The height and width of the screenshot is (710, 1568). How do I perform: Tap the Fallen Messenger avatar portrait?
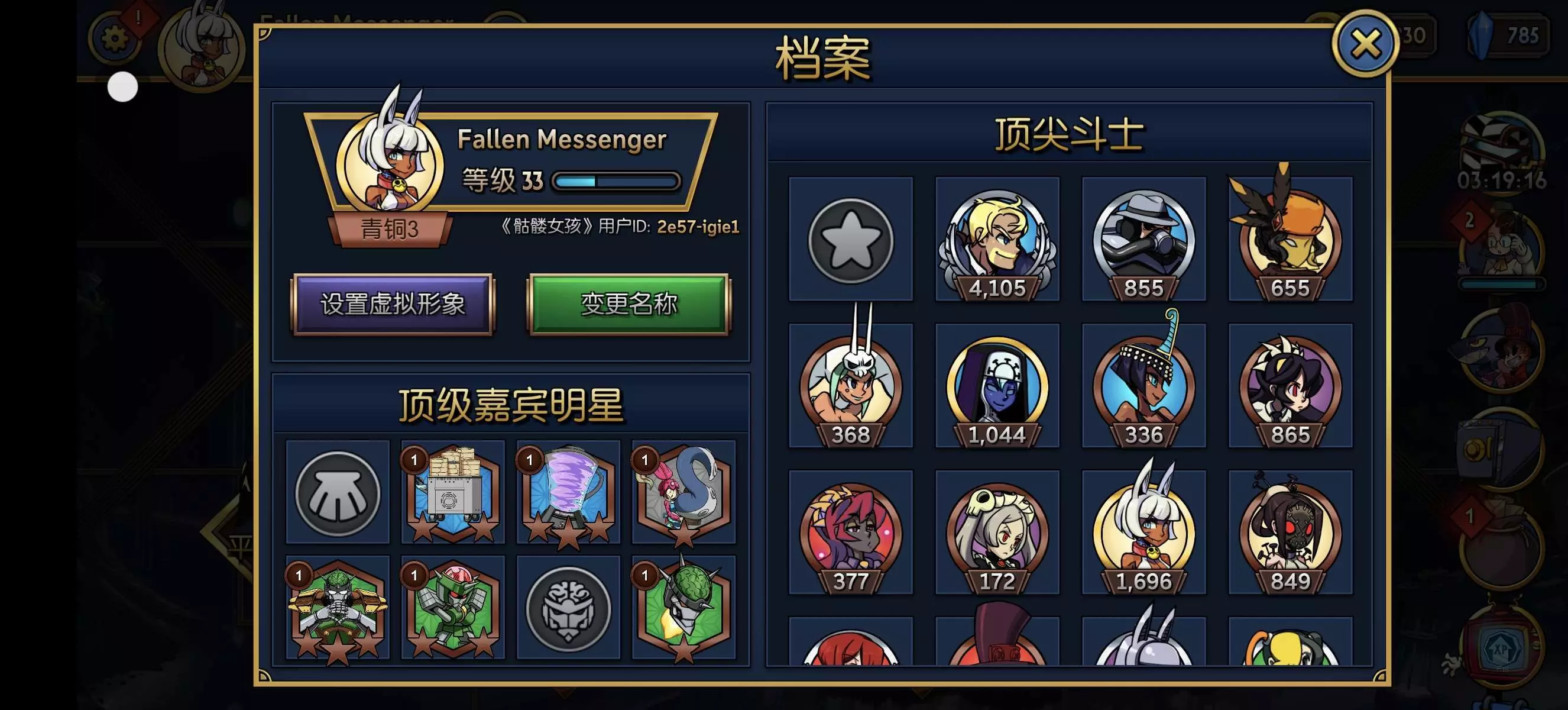click(390, 164)
